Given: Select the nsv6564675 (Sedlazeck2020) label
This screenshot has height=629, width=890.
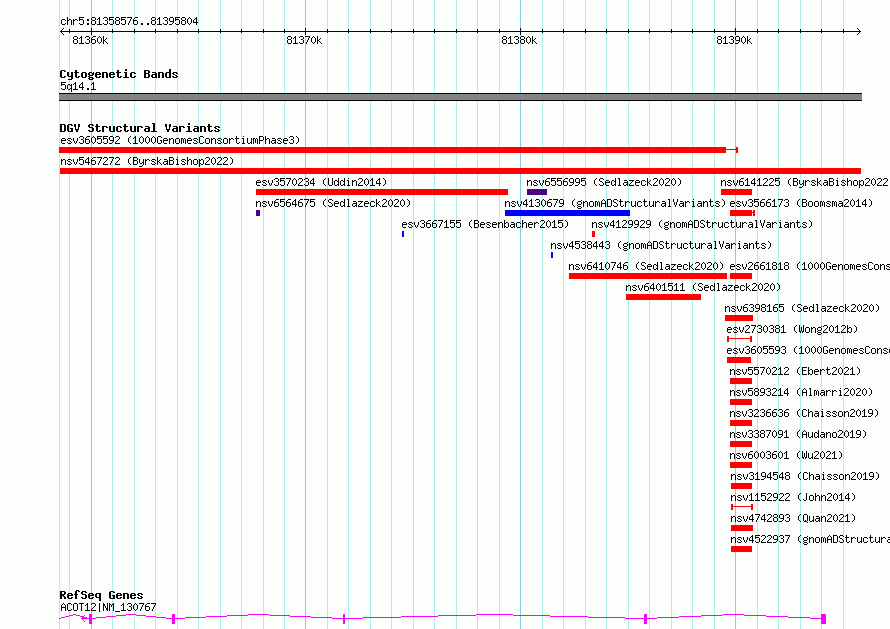Looking at the screenshot, I should click(x=333, y=203).
